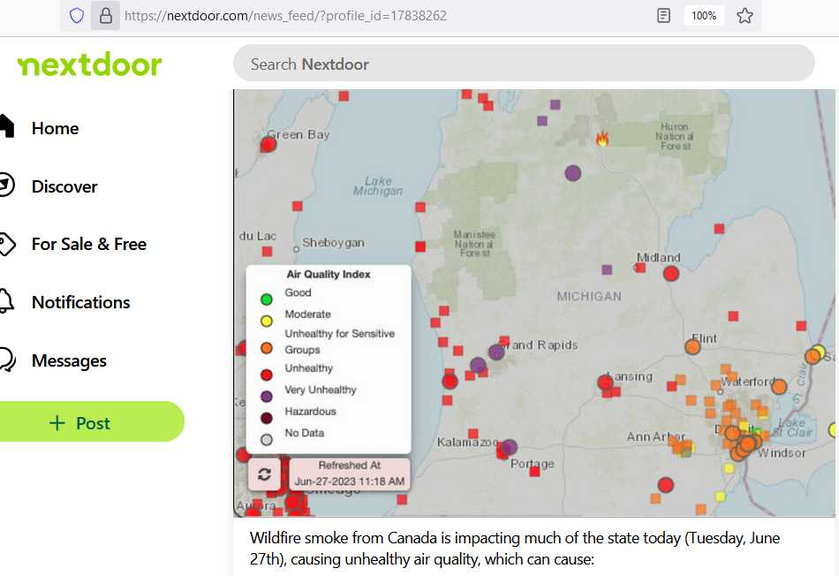Click the 100% zoom level indicator
This screenshot has width=839, height=576.
[x=704, y=16]
